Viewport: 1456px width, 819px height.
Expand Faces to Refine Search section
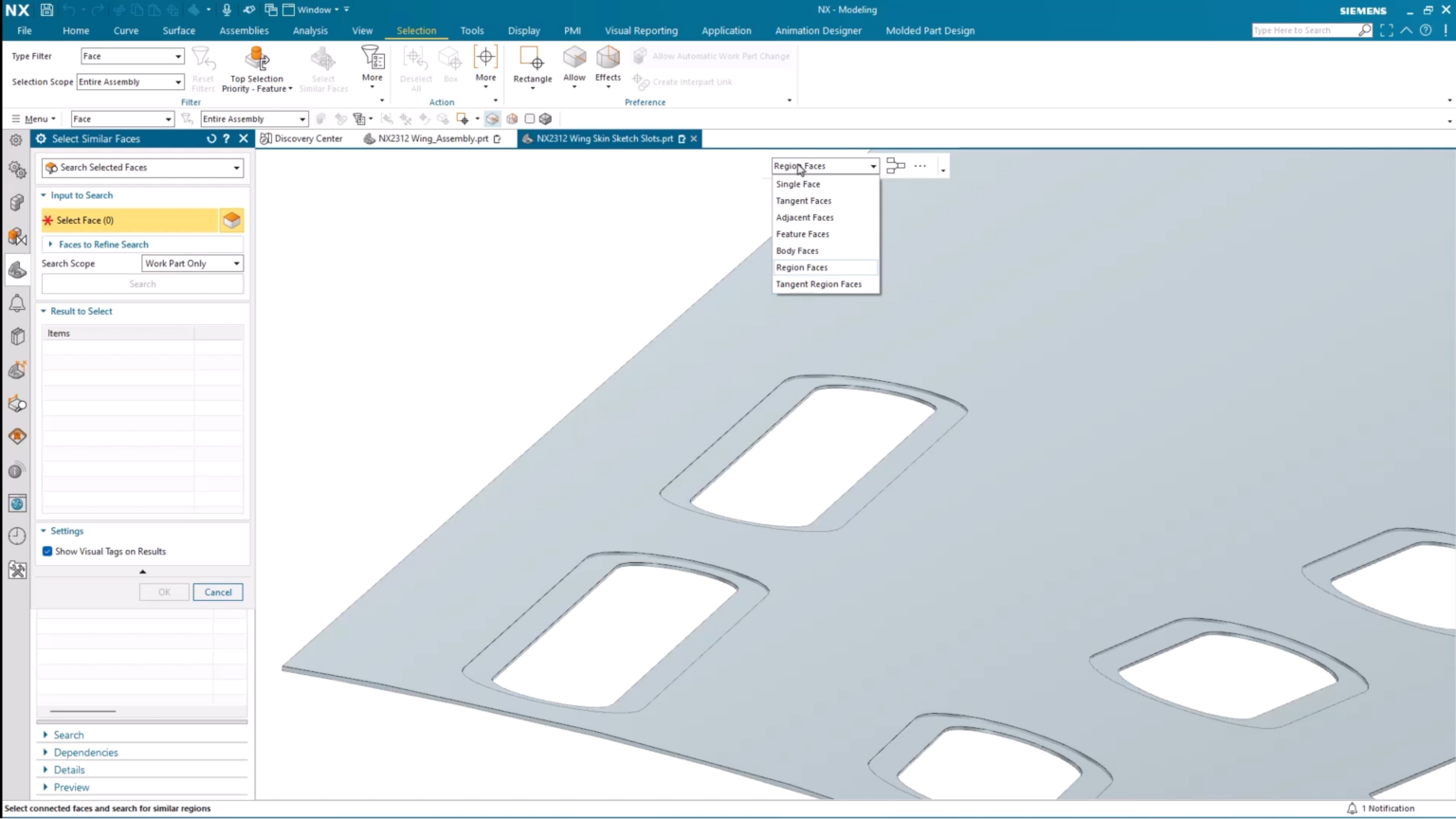coord(102,245)
